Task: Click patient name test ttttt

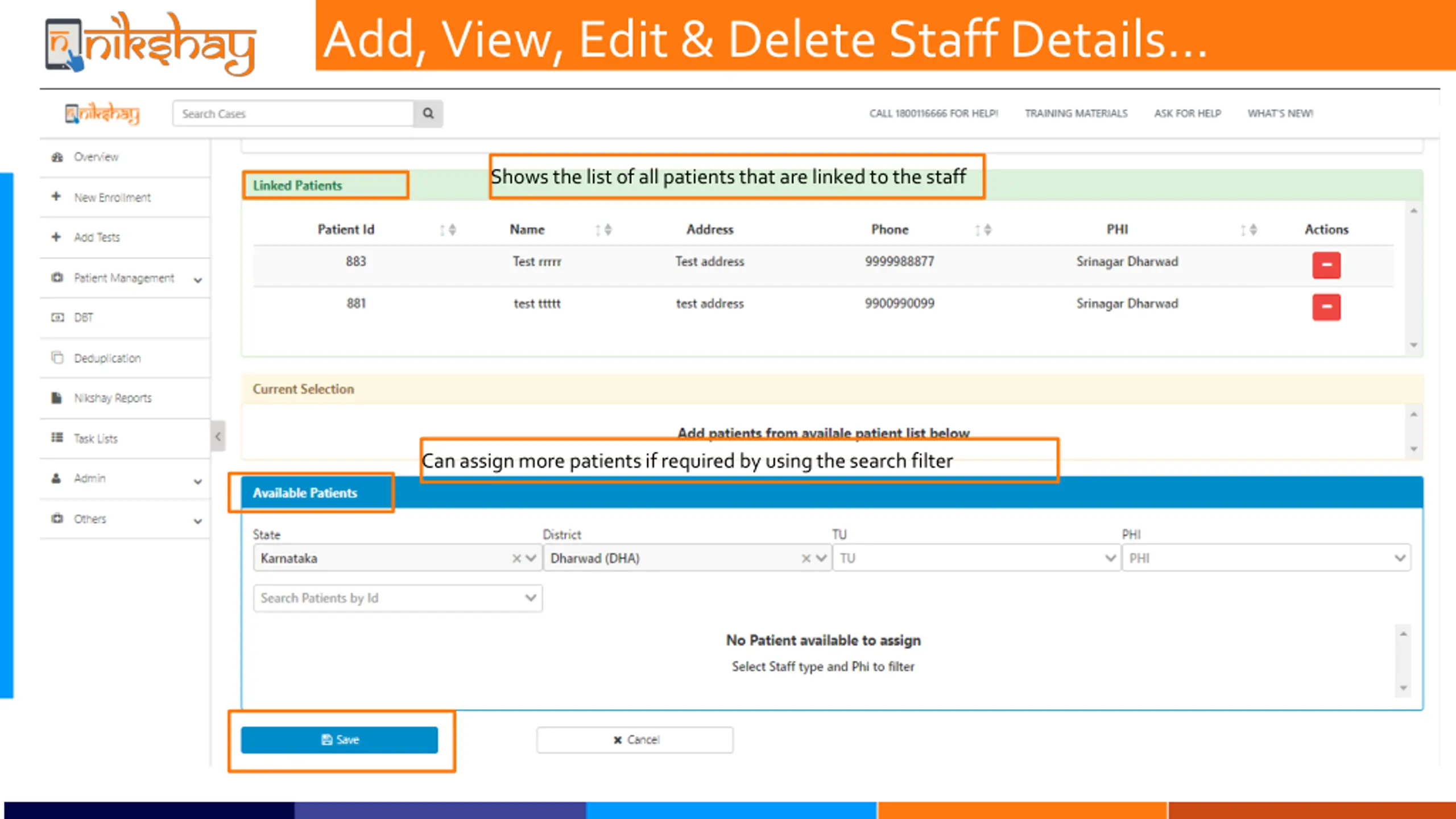Action: 537,304
